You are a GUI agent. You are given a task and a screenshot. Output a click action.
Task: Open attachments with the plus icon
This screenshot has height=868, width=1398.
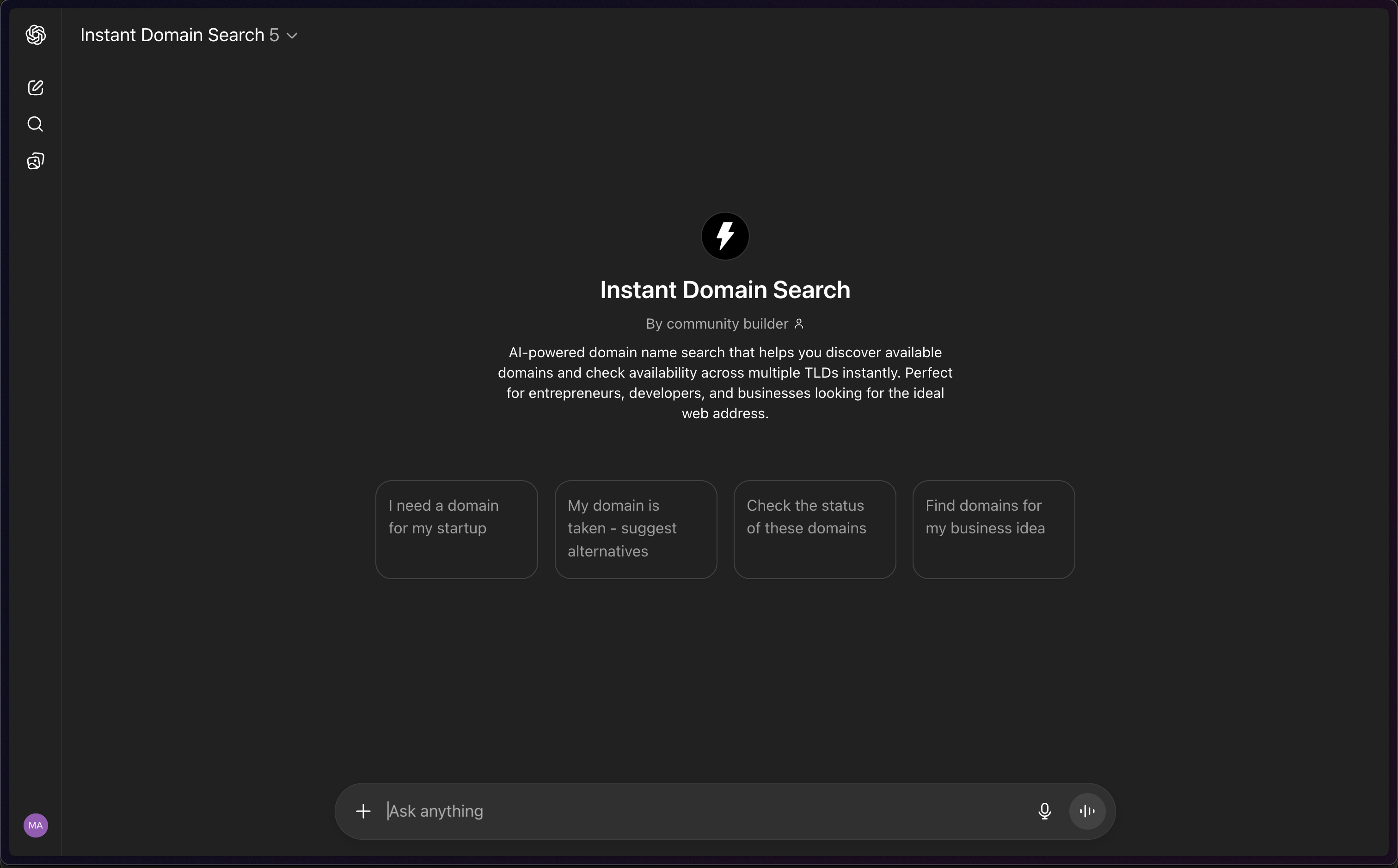point(363,811)
